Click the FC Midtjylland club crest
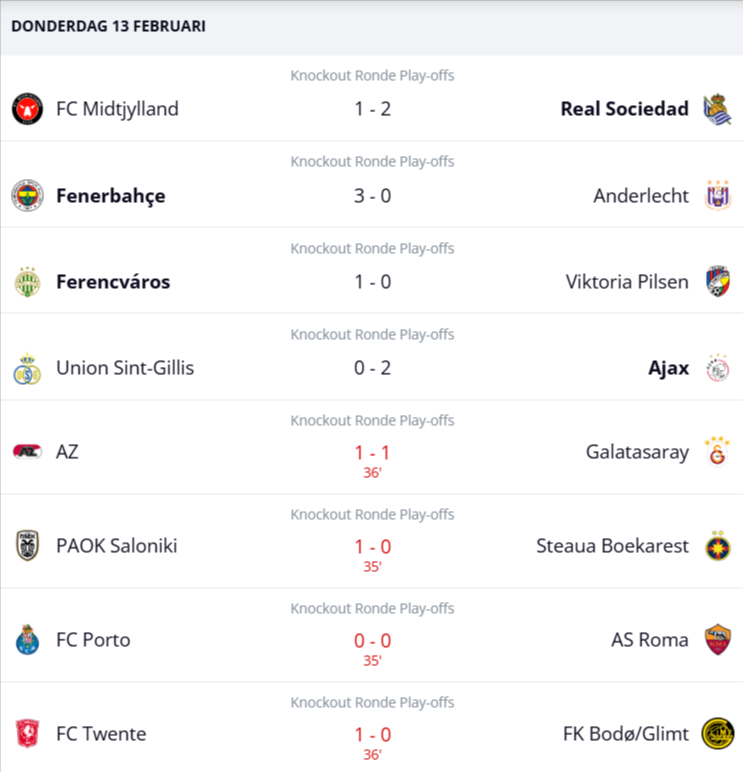The width and height of the screenshot is (743, 772). (x=27, y=109)
